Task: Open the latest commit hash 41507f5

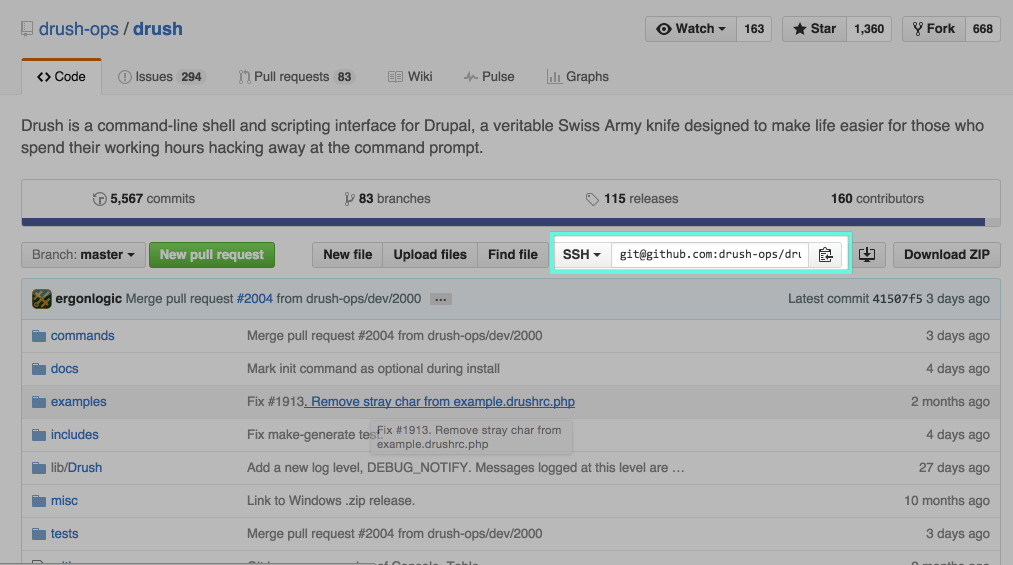Action: (x=897, y=299)
